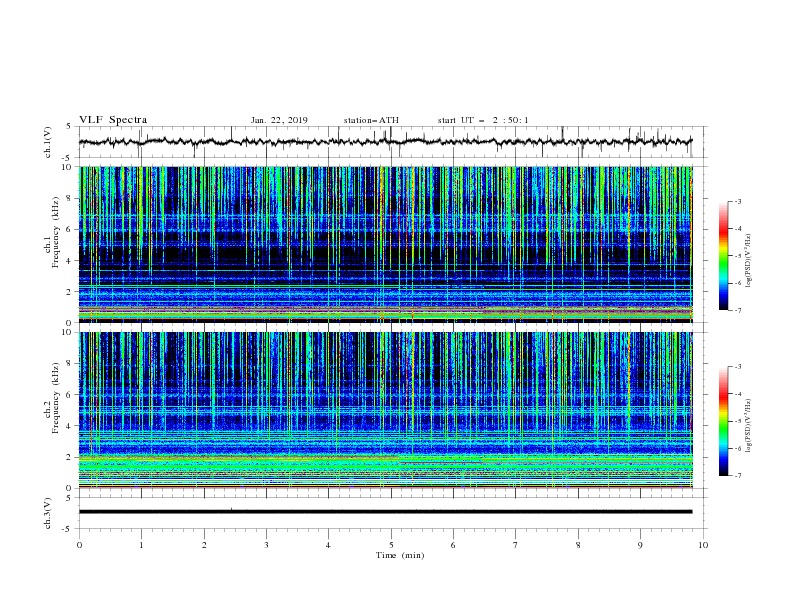Image resolution: width=792 pixels, height=612 pixels.
Task: Click time axis tick label "10"
Action: (703, 545)
